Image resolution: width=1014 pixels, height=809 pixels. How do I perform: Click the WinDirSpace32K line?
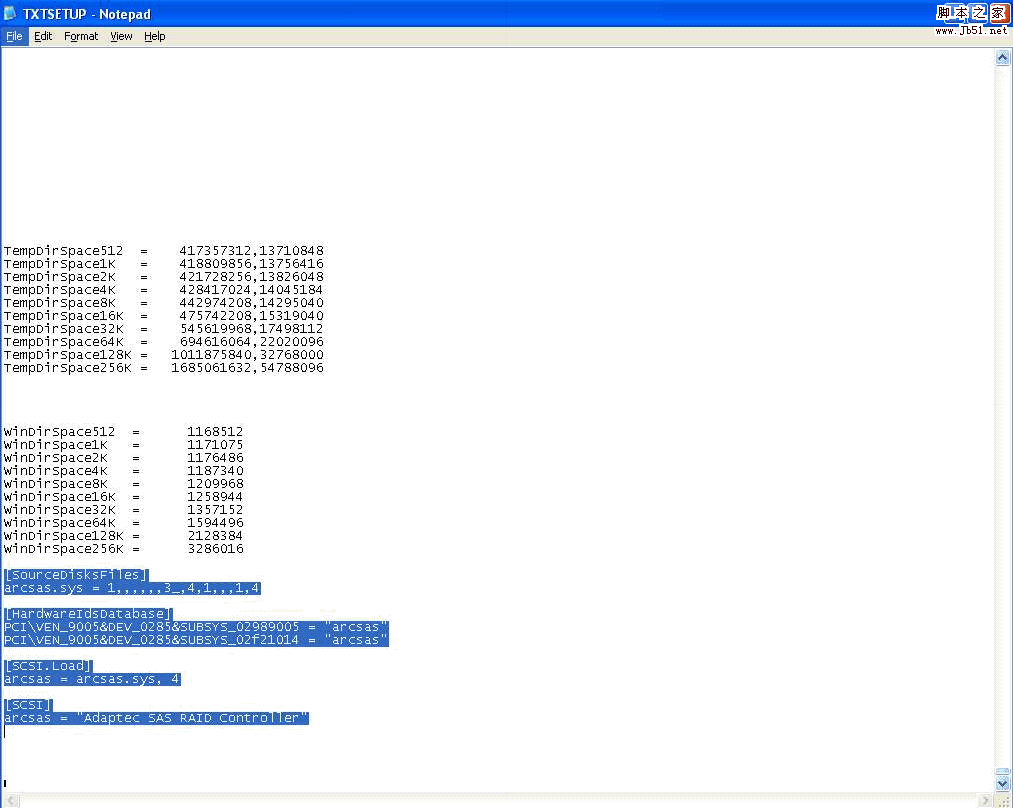(124, 510)
